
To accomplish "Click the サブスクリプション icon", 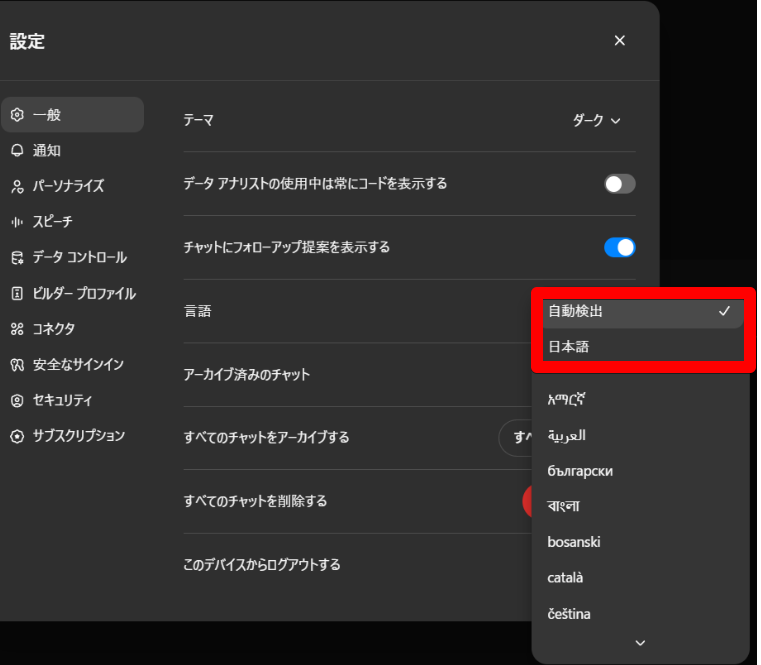I will (17, 436).
